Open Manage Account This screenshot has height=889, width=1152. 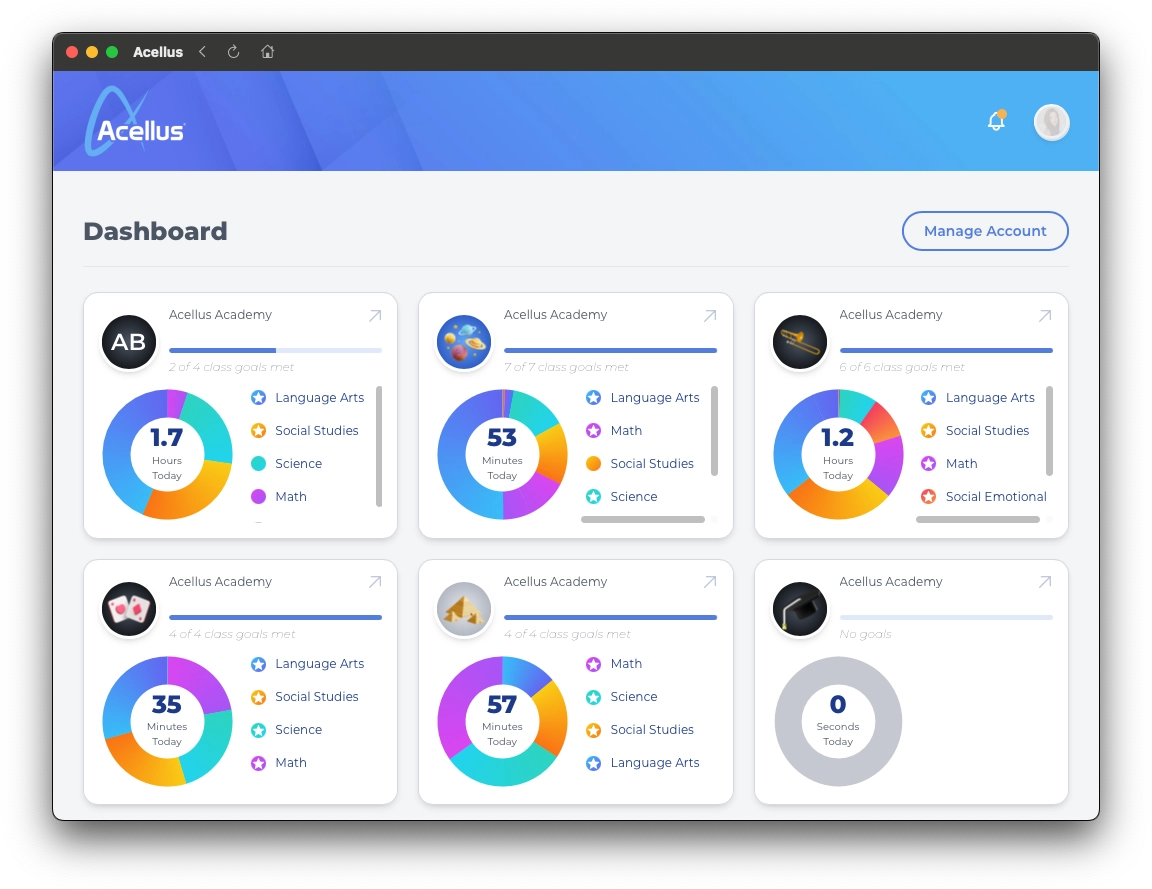(985, 231)
